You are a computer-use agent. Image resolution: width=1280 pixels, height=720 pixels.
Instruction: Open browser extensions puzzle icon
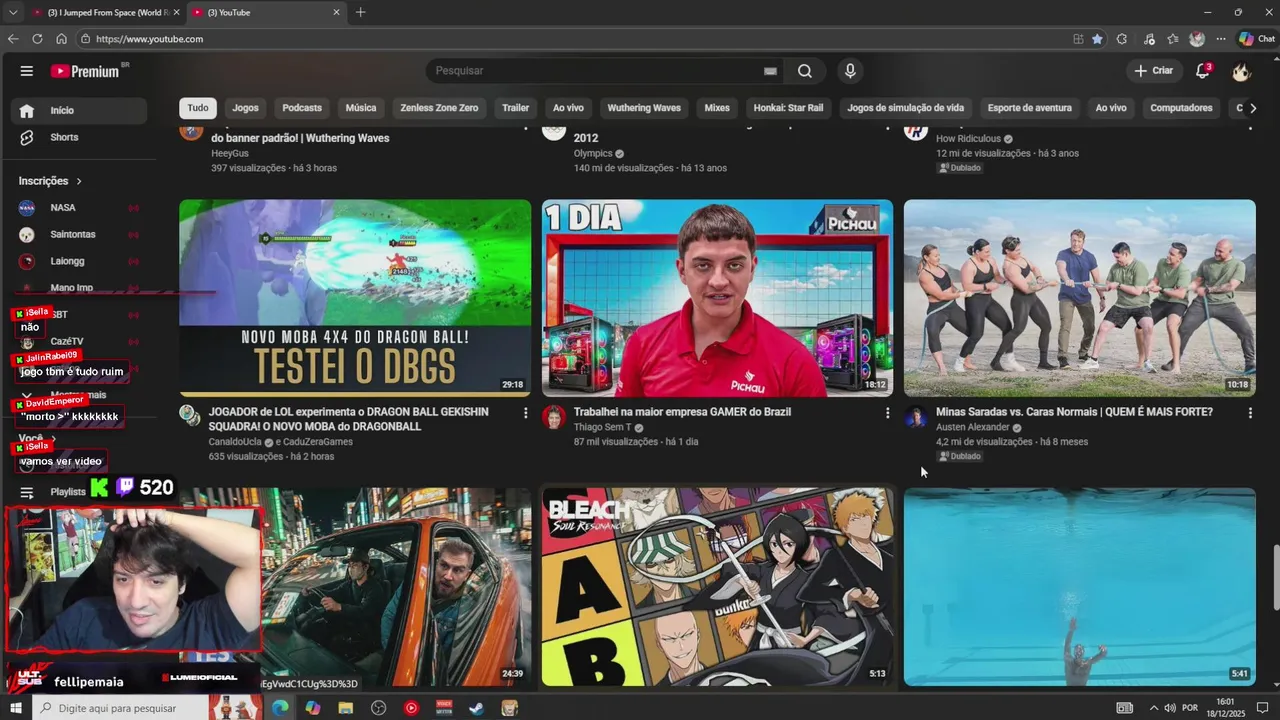pyautogui.click(x=1122, y=39)
